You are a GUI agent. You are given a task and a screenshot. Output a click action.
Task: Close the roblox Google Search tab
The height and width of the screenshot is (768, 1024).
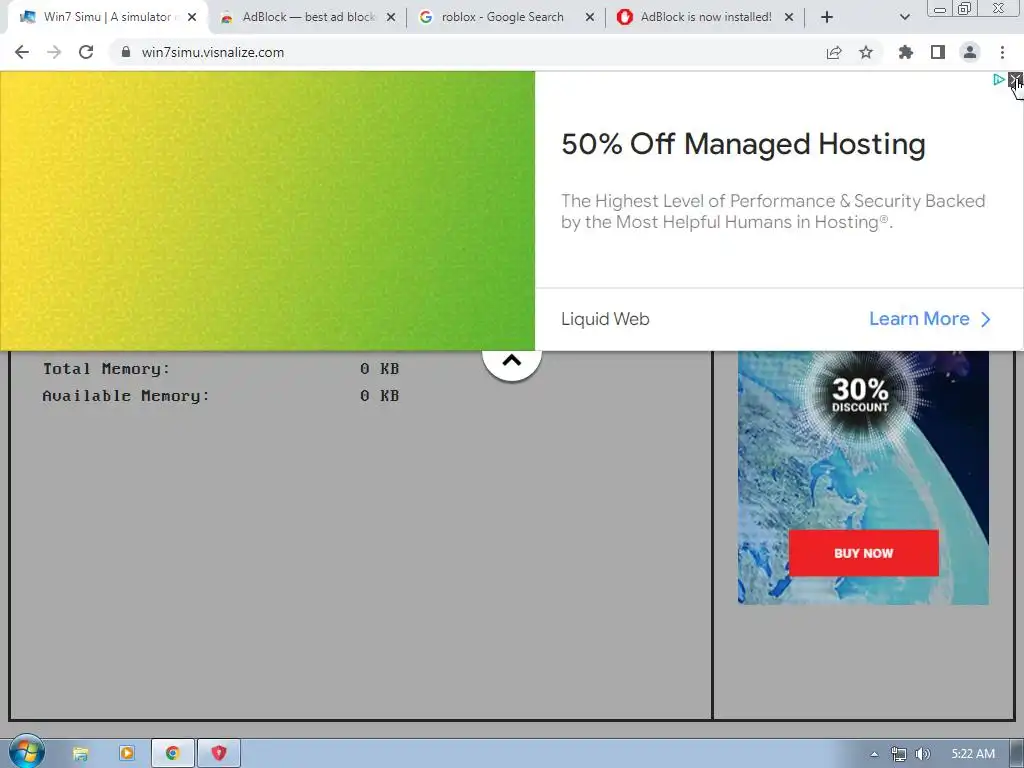pyautogui.click(x=590, y=18)
